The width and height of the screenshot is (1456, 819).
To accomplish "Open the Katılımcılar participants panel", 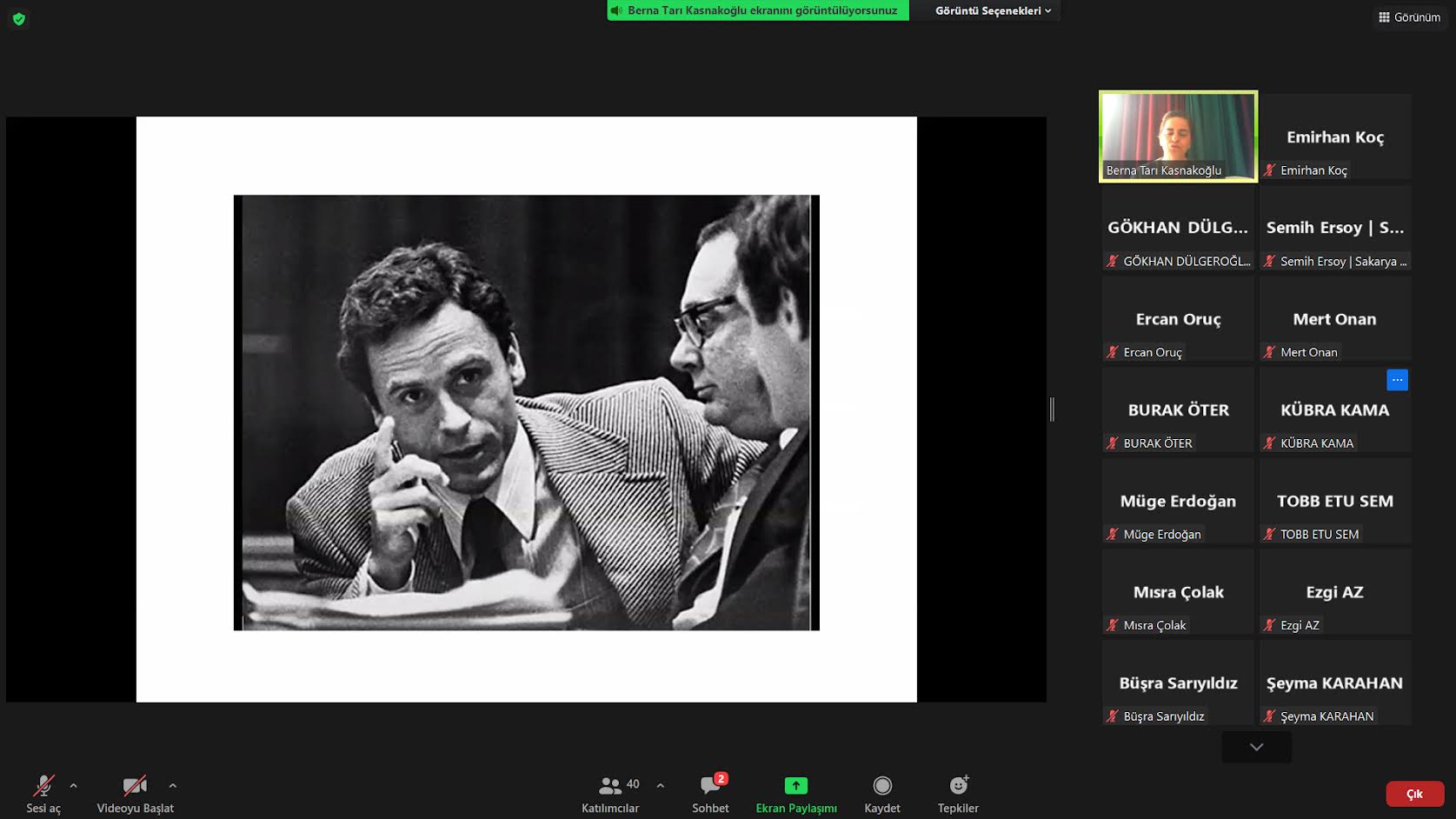I will [x=610, y=794].
